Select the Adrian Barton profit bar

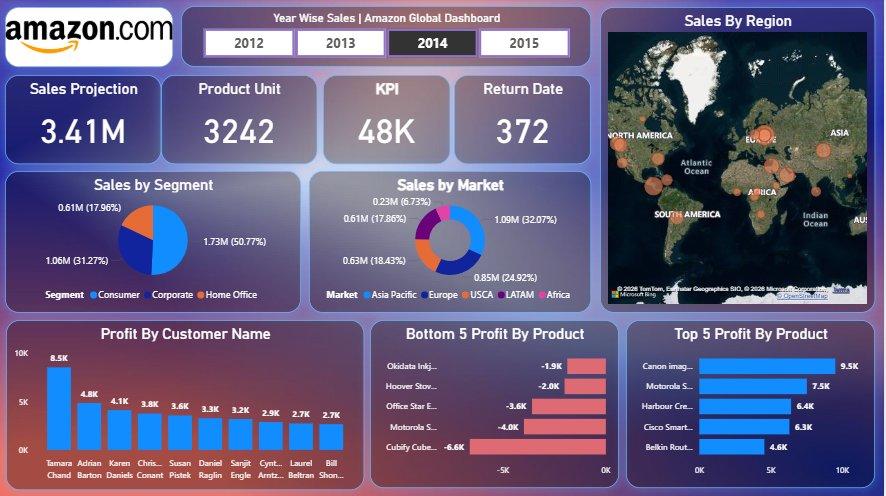coord(89,427)
